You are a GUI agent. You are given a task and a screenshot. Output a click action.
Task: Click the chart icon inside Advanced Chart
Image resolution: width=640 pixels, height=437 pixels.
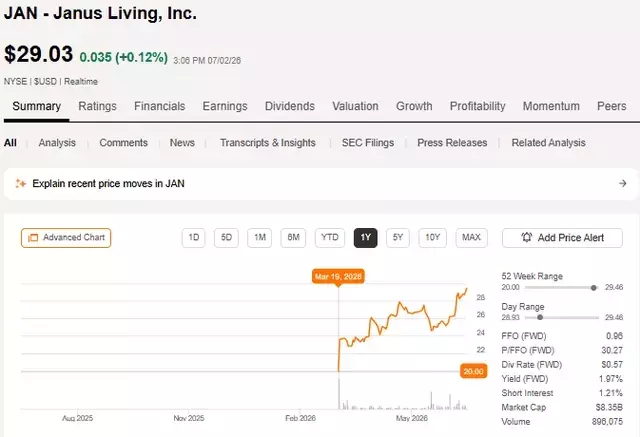click(x=33, y=237)
